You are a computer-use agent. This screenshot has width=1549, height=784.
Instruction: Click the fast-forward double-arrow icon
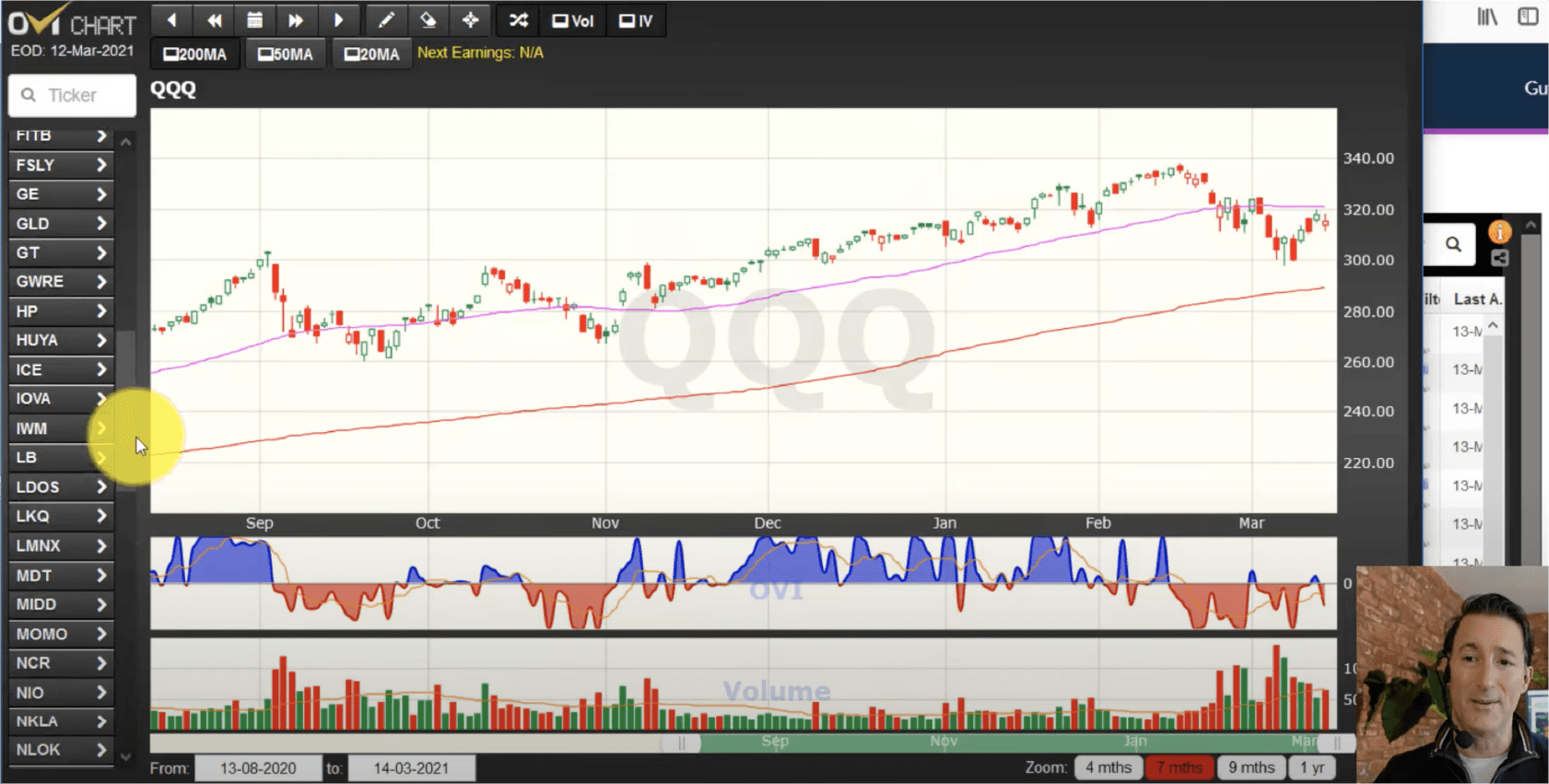[296, 20]
